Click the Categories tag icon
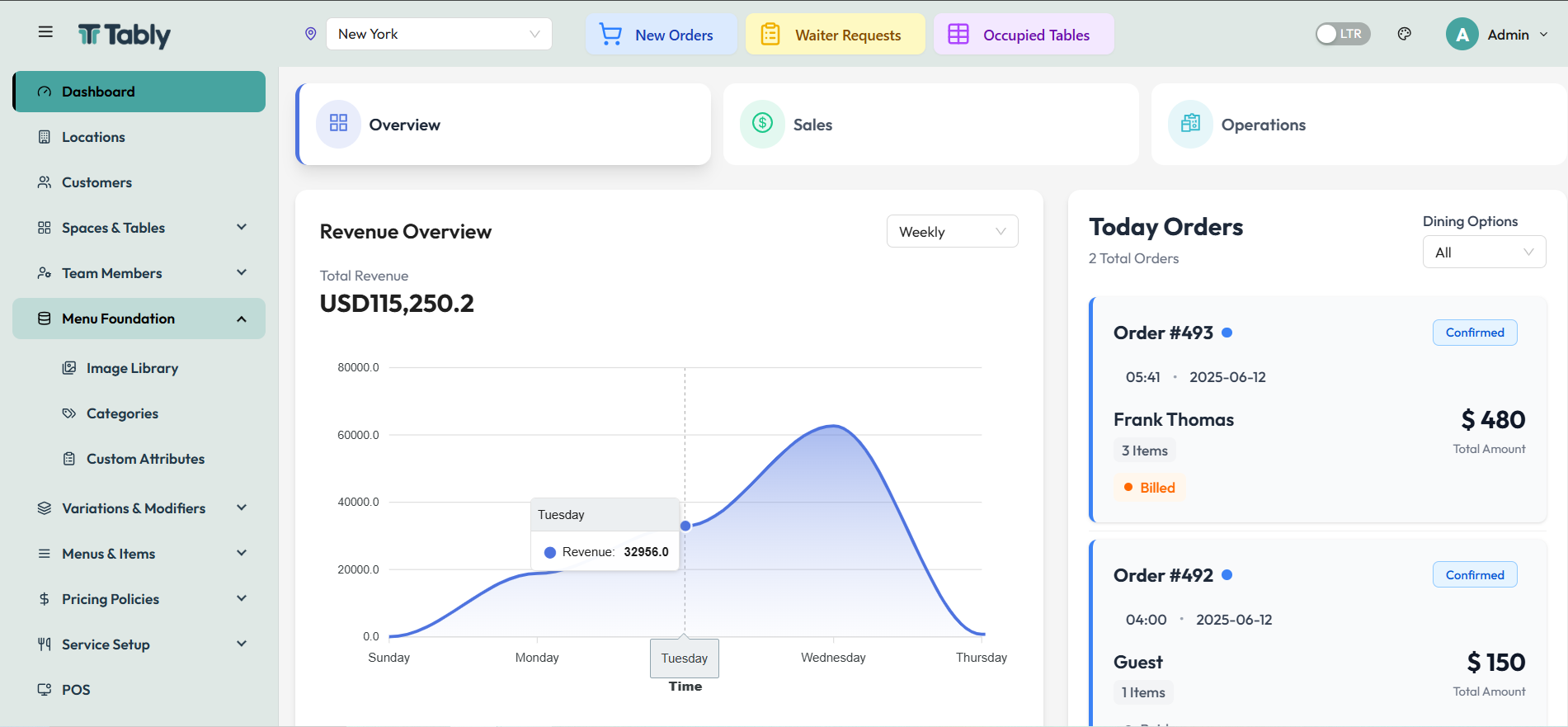This screenshot has height=727, width=1568. tap(69, 413)
